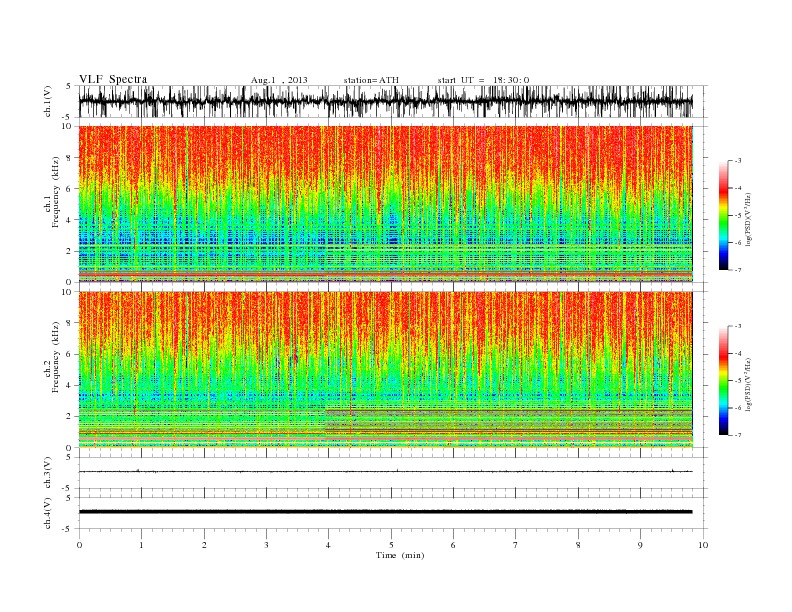Click the "8" kHz tick of ch.1 spectrogram
Image resolution: width=792 pixels, height=612 pixels.
(x=69, y=158)
